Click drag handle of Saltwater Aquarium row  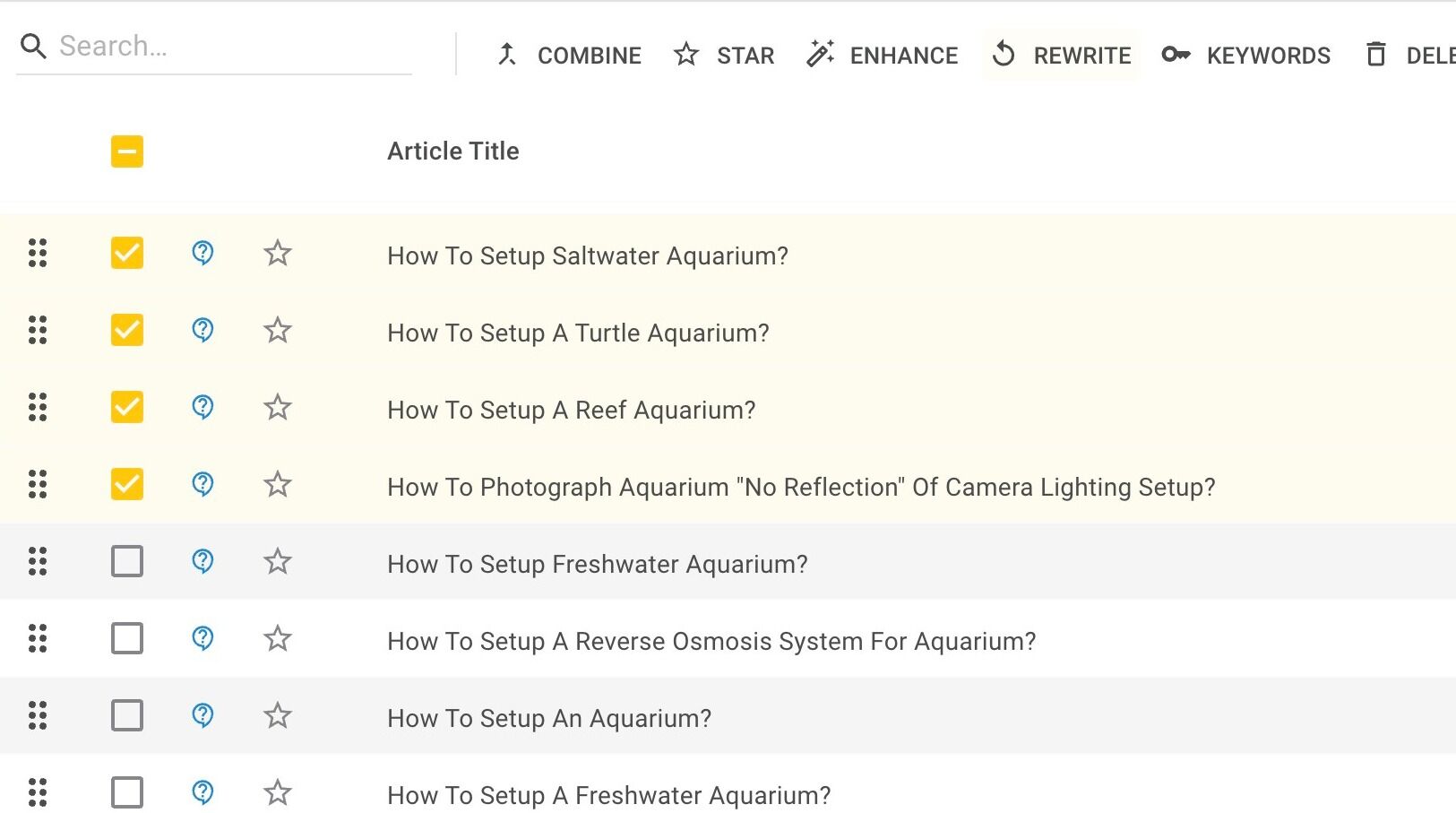[38, 253]
